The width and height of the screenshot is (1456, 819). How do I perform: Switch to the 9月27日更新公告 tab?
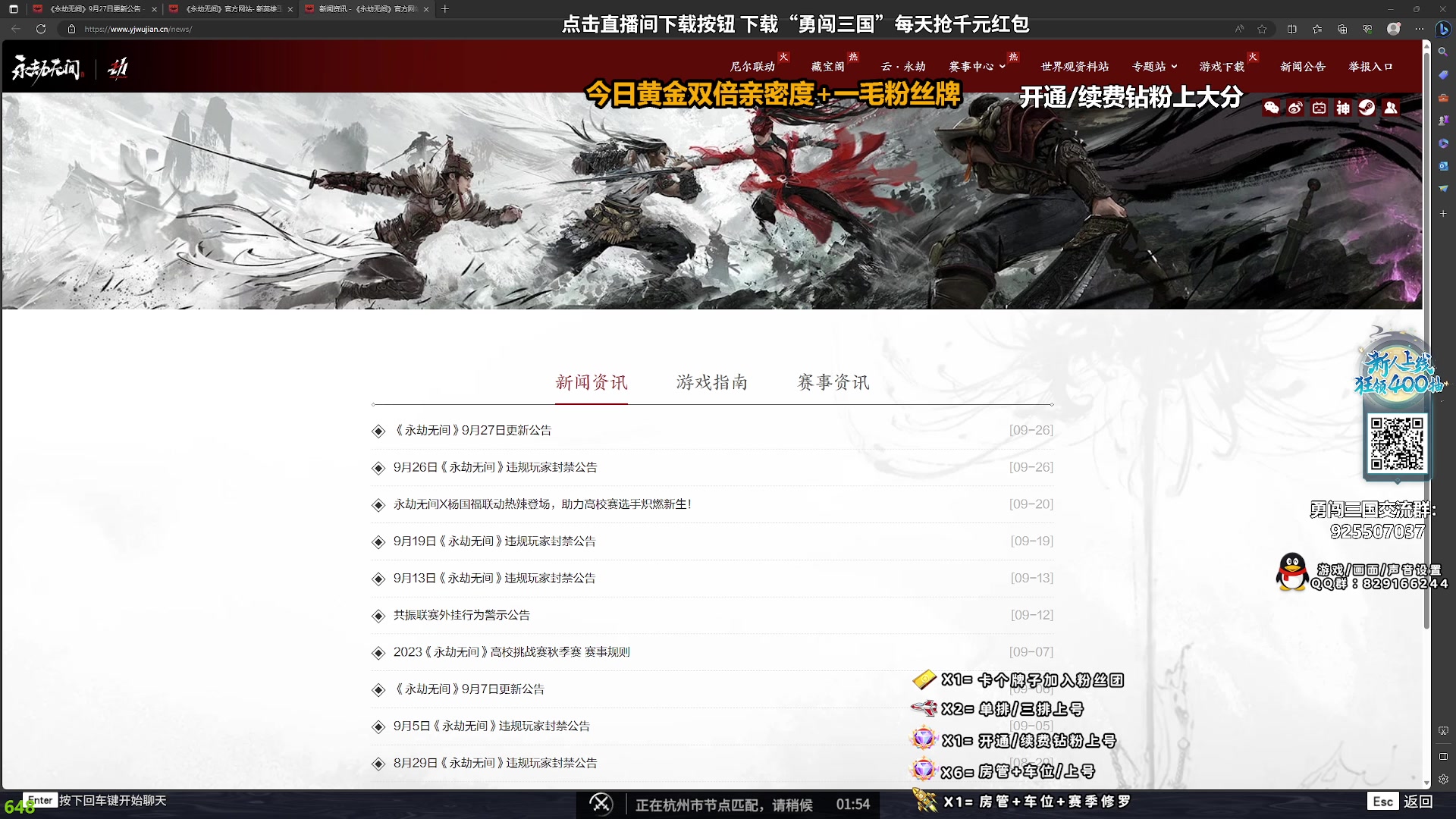coord(95,9)
